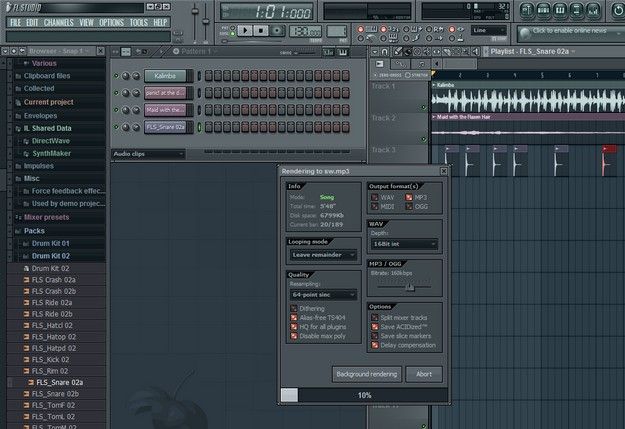Select the playlist Select tool
The height and width of the screenshot is (429, 625).
coord(456,51)
